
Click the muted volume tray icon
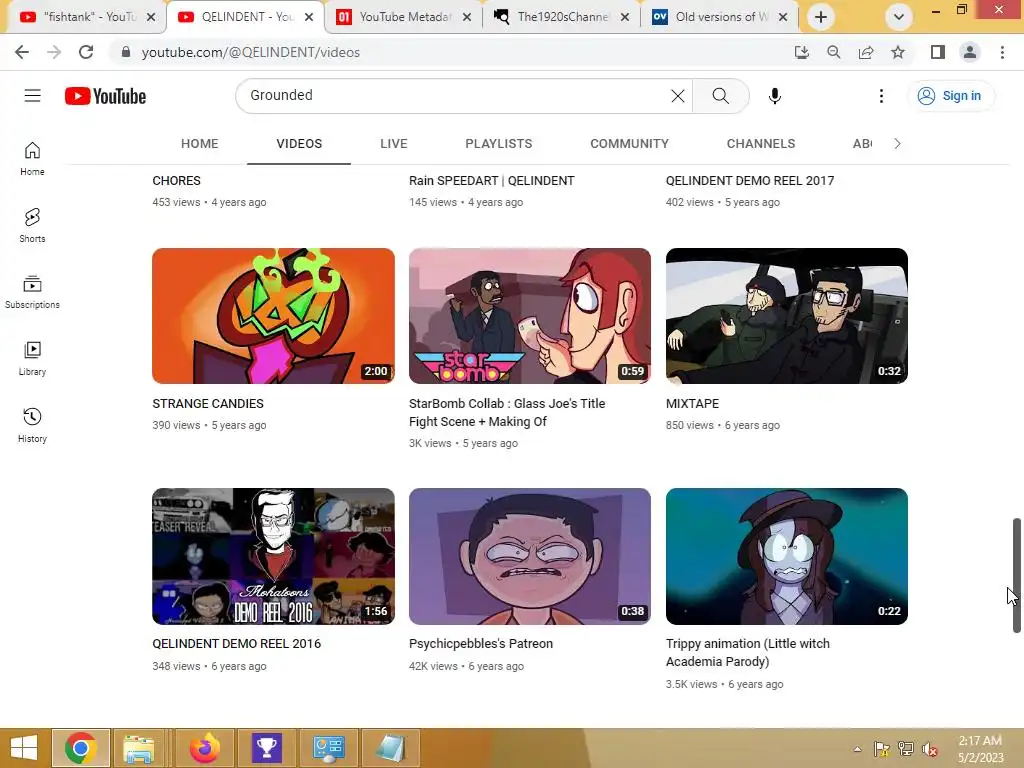pos(930,749)
